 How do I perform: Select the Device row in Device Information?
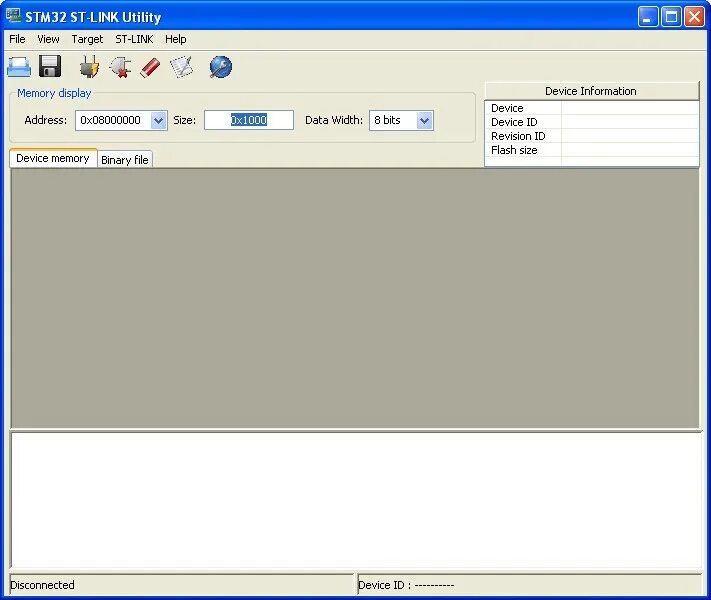[x=592, y=108]
